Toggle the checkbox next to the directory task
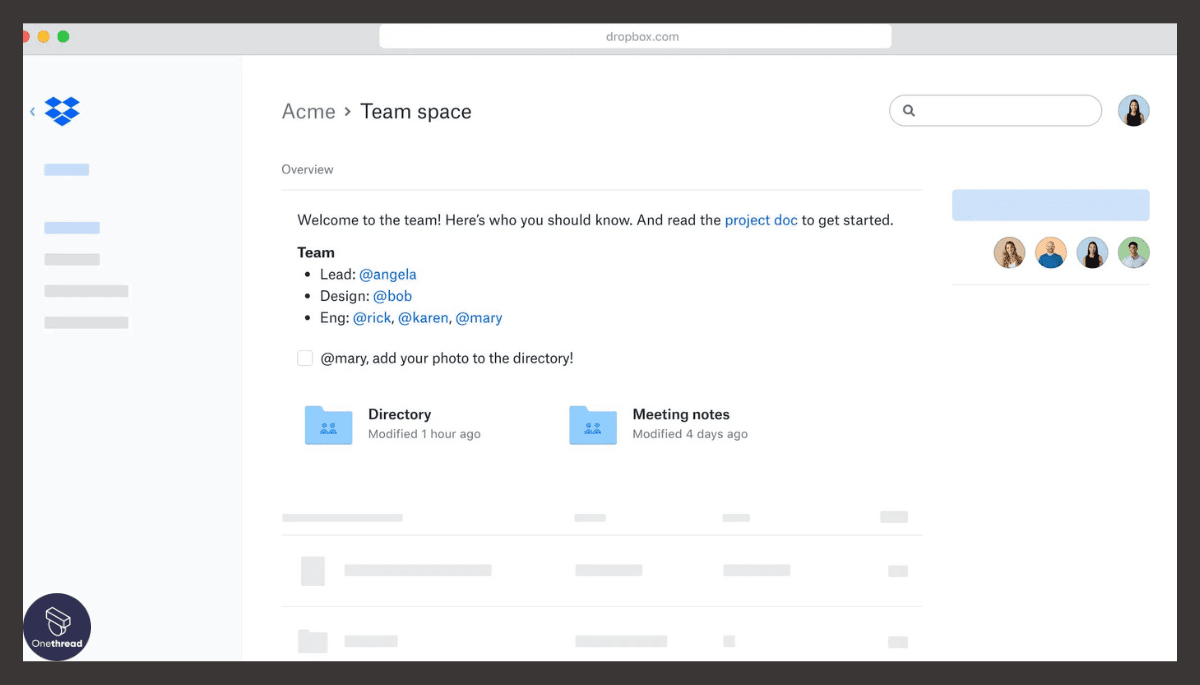This screenshot has width=1200, height=685. click(305, 357)
